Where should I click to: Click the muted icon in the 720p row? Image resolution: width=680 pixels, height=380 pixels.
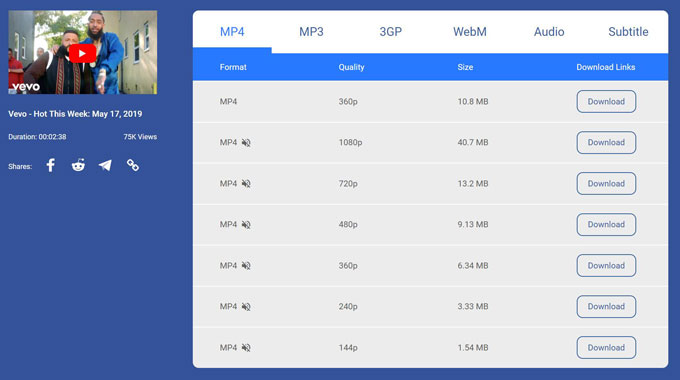(246, 183)
